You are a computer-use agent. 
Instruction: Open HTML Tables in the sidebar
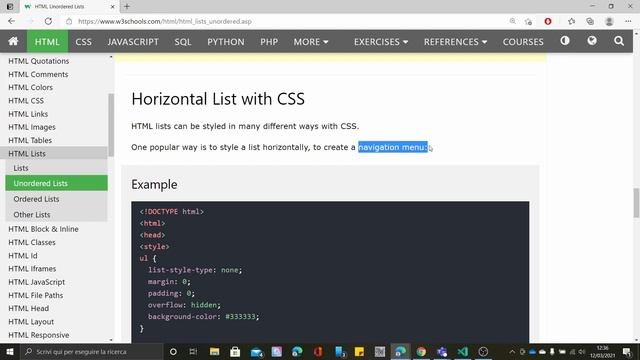(30, 140)
